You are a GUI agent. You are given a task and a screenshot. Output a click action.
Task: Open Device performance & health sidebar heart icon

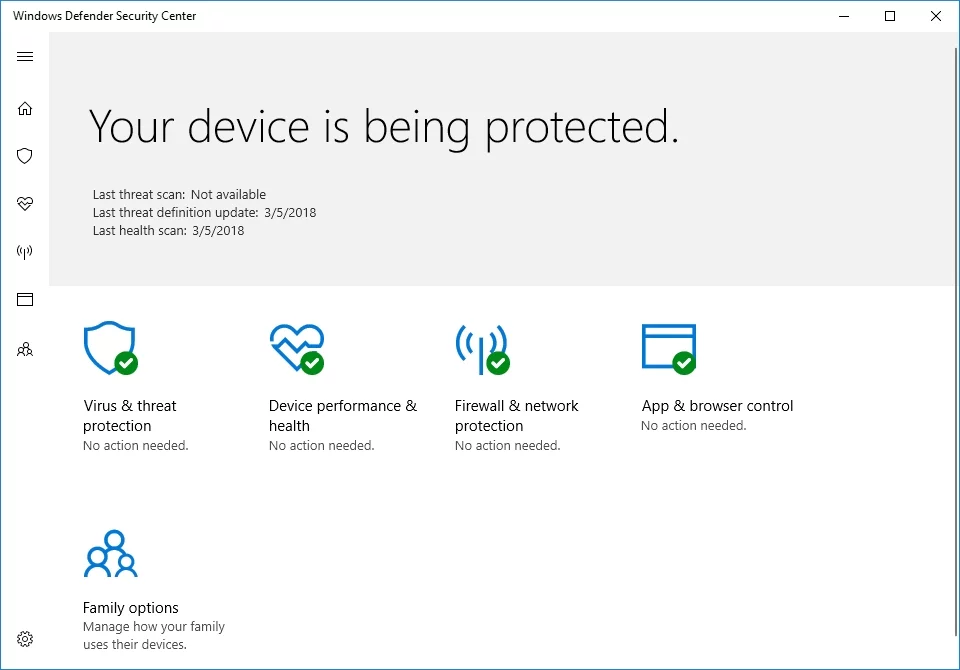click(25, 204)
